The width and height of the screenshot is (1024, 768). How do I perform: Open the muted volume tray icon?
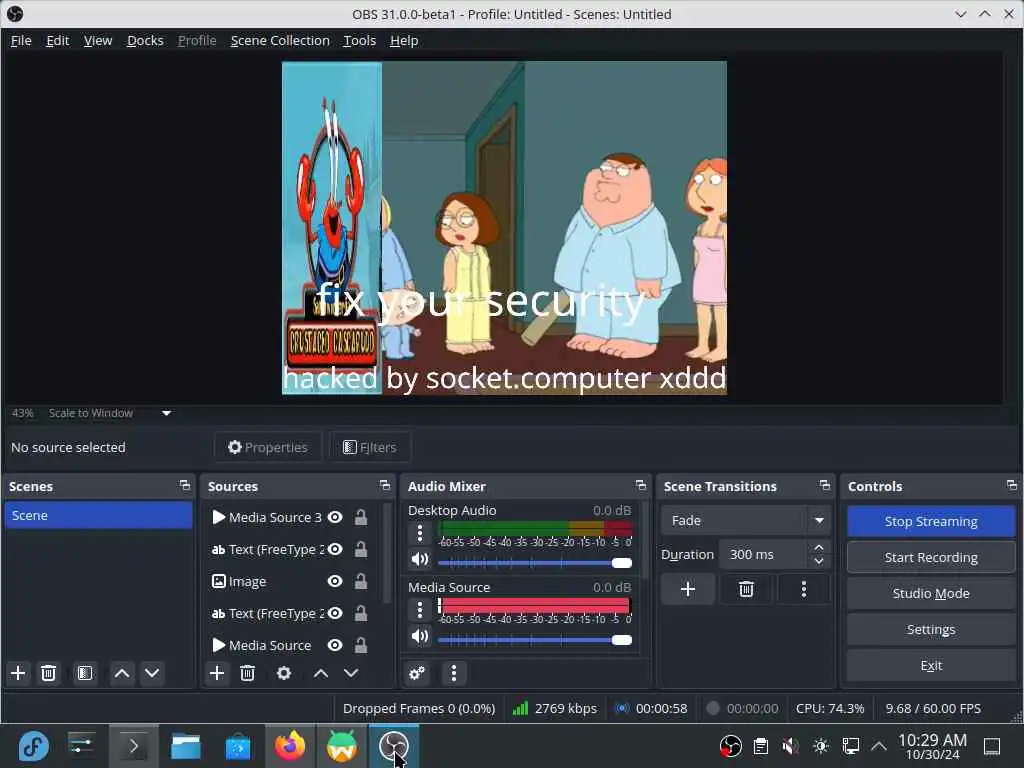coord(790,746)
